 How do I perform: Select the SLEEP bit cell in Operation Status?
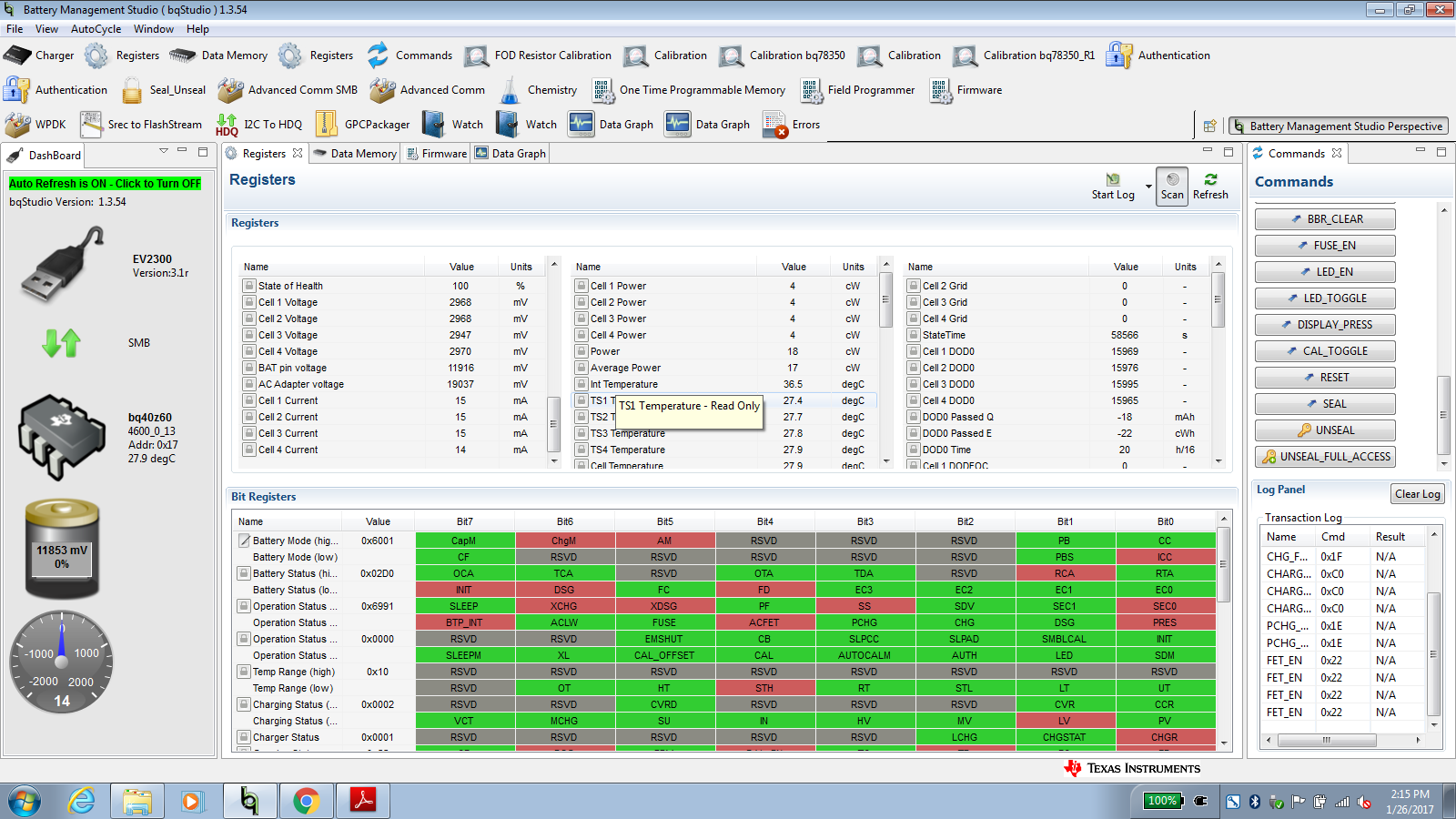coord(465,606)
